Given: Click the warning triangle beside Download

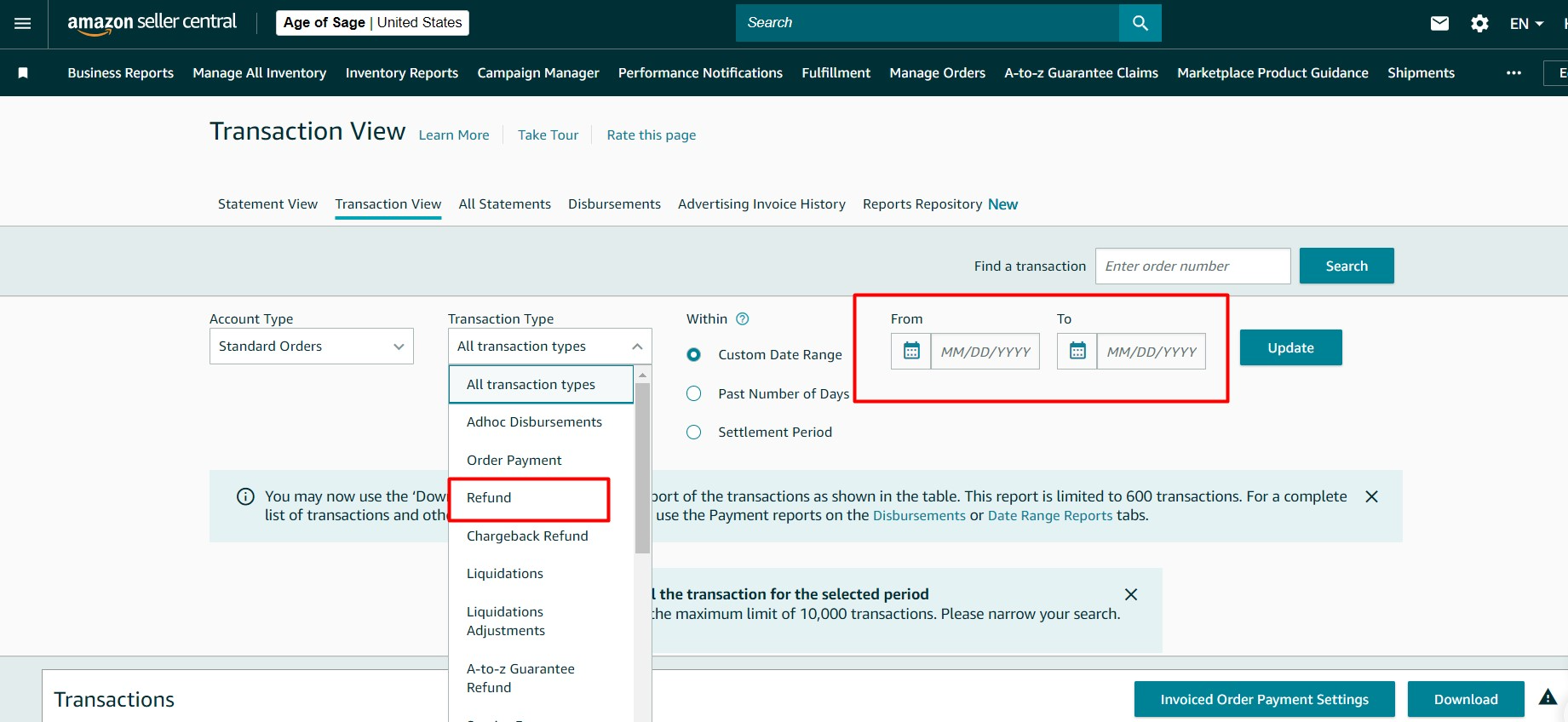Looking at the screenshot, I should tap(1548, 698).
